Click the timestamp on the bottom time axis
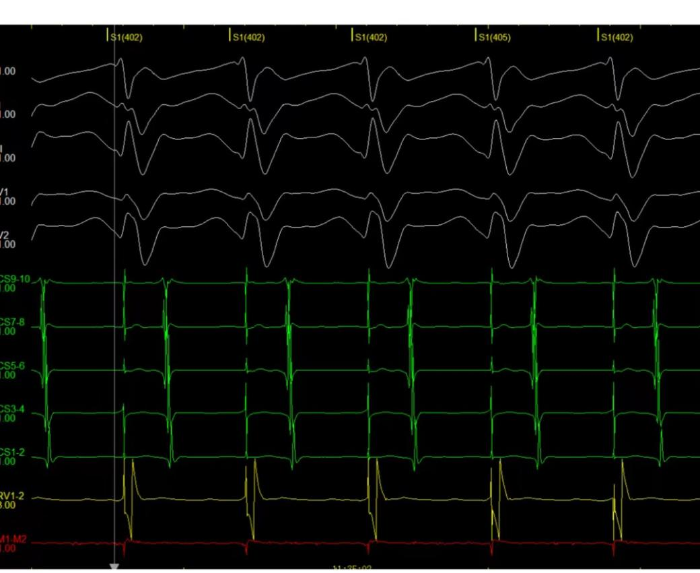This screenshot has width=700, height=573. 353,568
